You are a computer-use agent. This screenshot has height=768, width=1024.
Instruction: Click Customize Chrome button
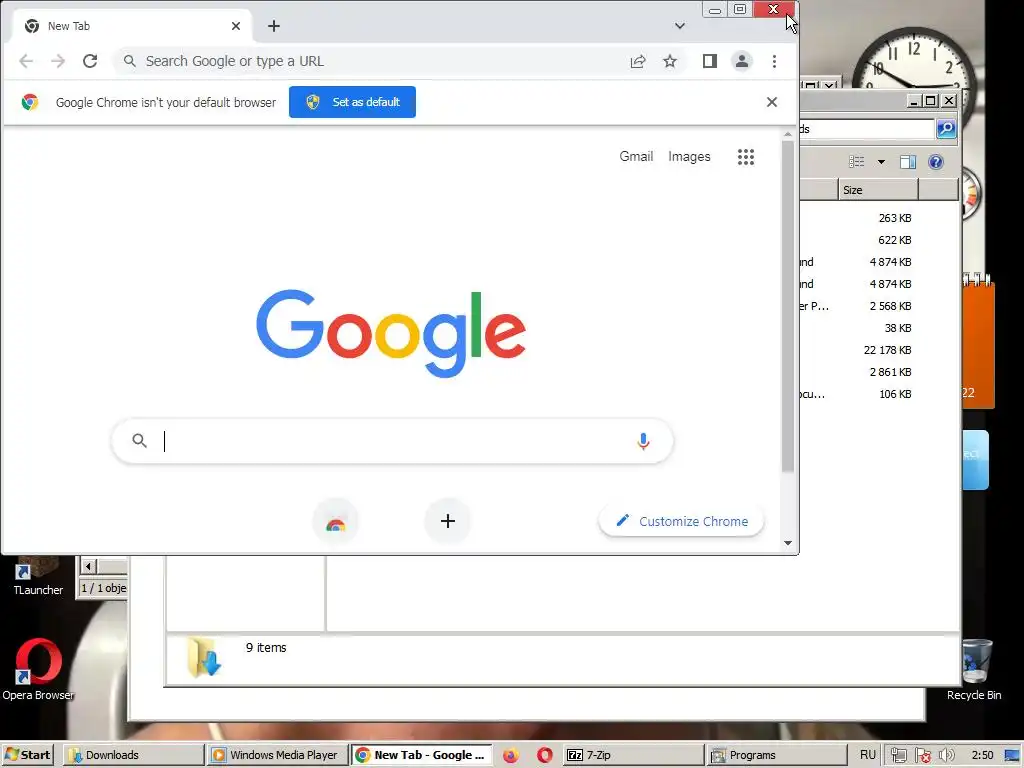coord(682,522)
